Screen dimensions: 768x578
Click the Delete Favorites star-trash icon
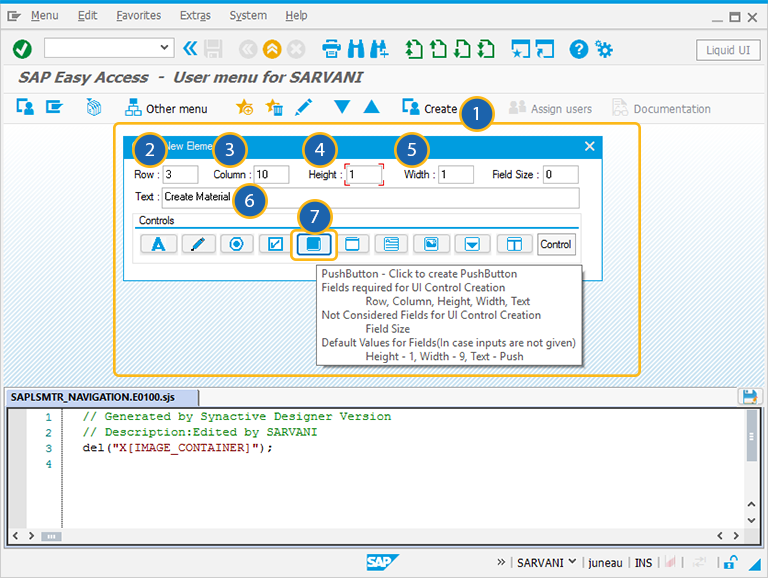274,107
